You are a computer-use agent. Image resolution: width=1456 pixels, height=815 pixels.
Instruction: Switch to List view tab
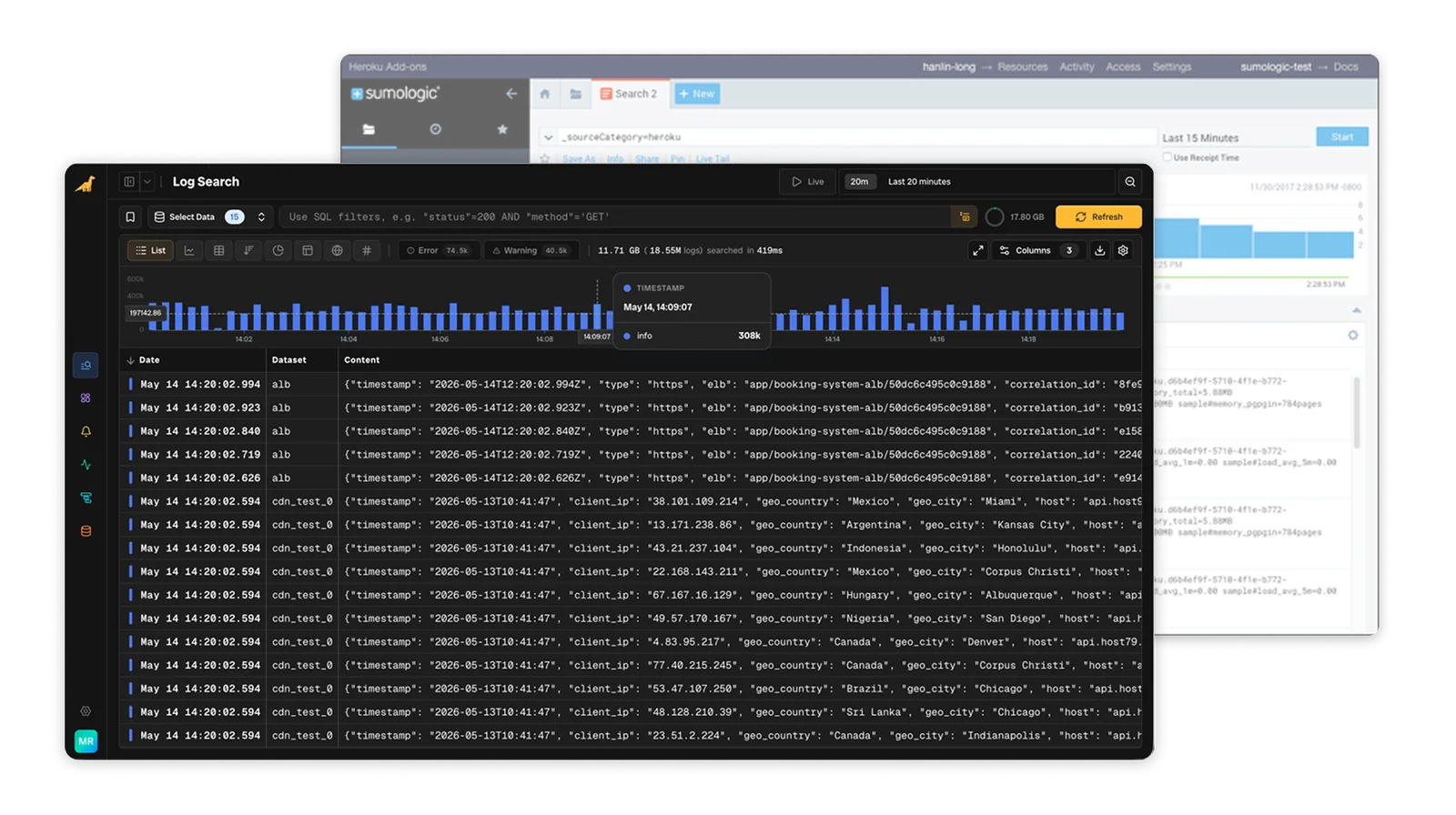point(151,250)
